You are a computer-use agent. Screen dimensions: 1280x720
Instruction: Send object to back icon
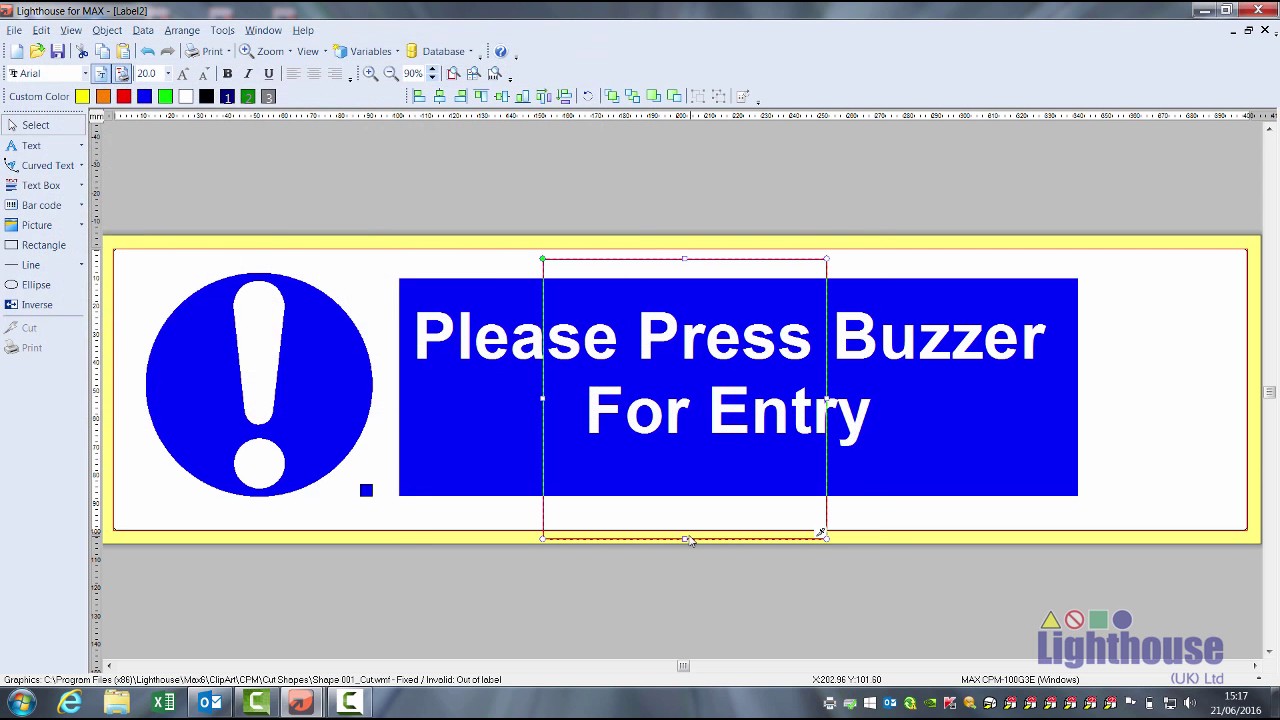point(632,96)
